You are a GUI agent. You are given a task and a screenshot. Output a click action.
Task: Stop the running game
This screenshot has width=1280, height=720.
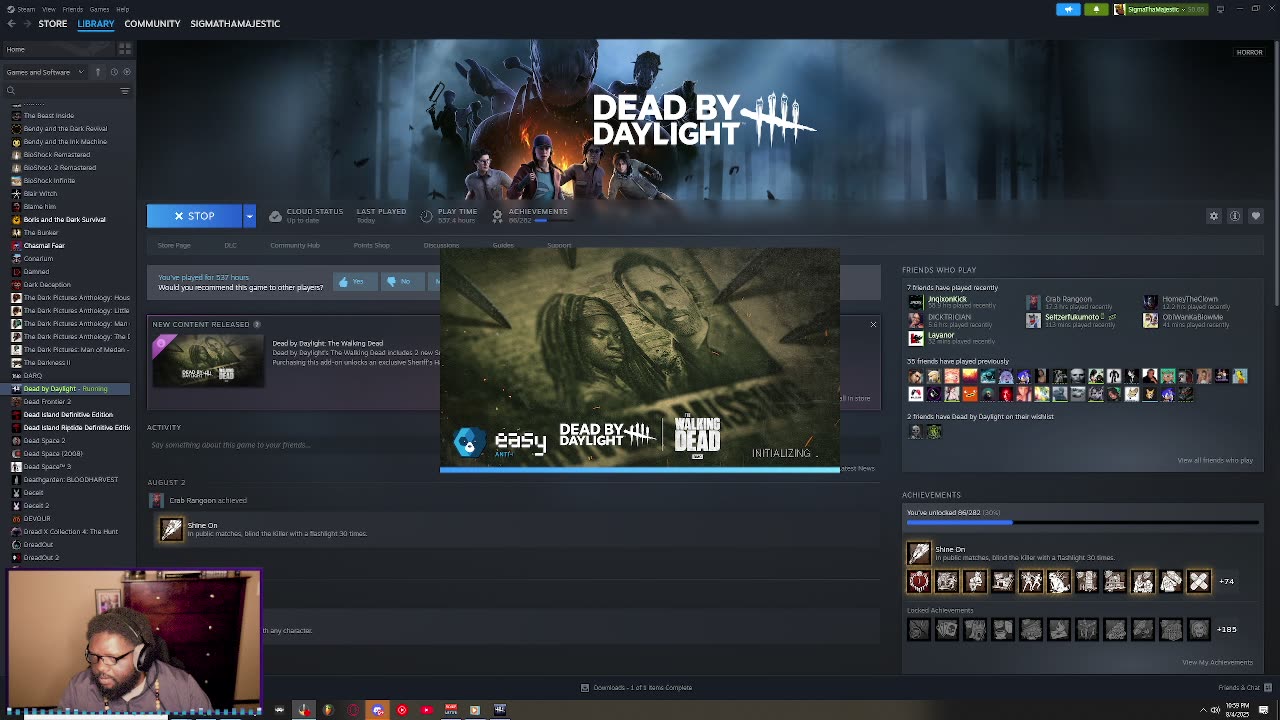coord(195,216)
